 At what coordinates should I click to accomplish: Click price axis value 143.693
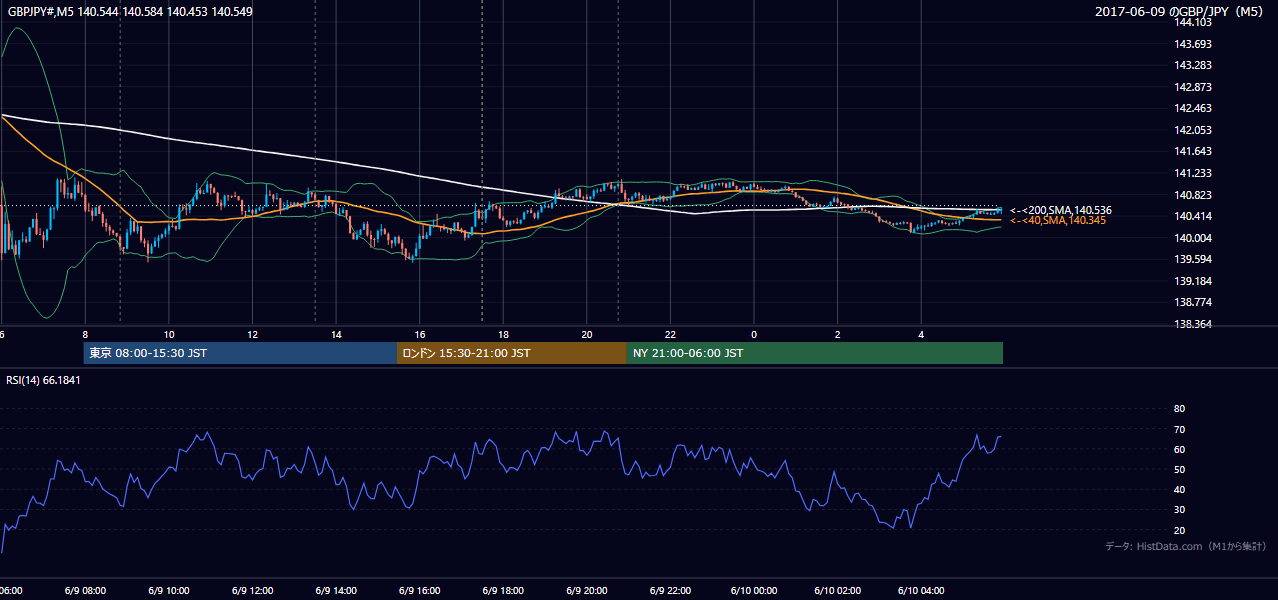pos(1194,44)
